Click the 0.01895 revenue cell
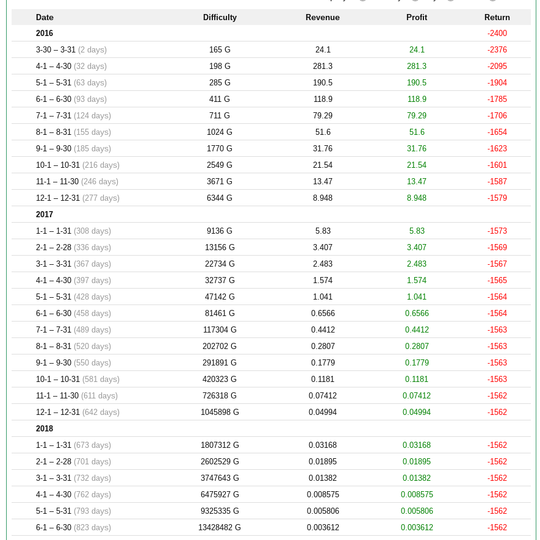The height and width of the screenshot is (540, 540). click(x=323, y=461)
